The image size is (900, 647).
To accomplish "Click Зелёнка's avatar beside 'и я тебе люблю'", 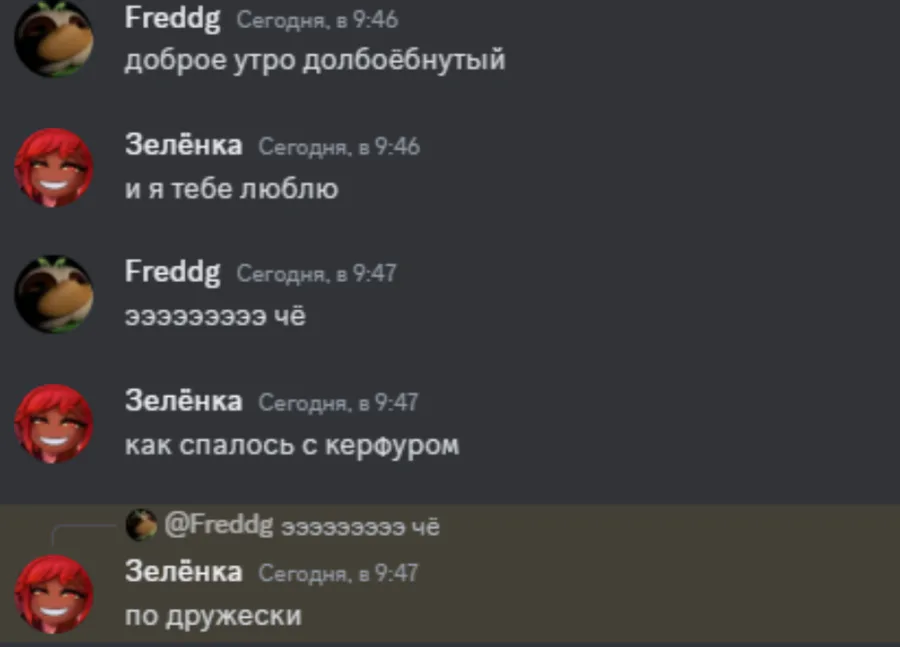I will pyautogui.click(x=54, y=168).
